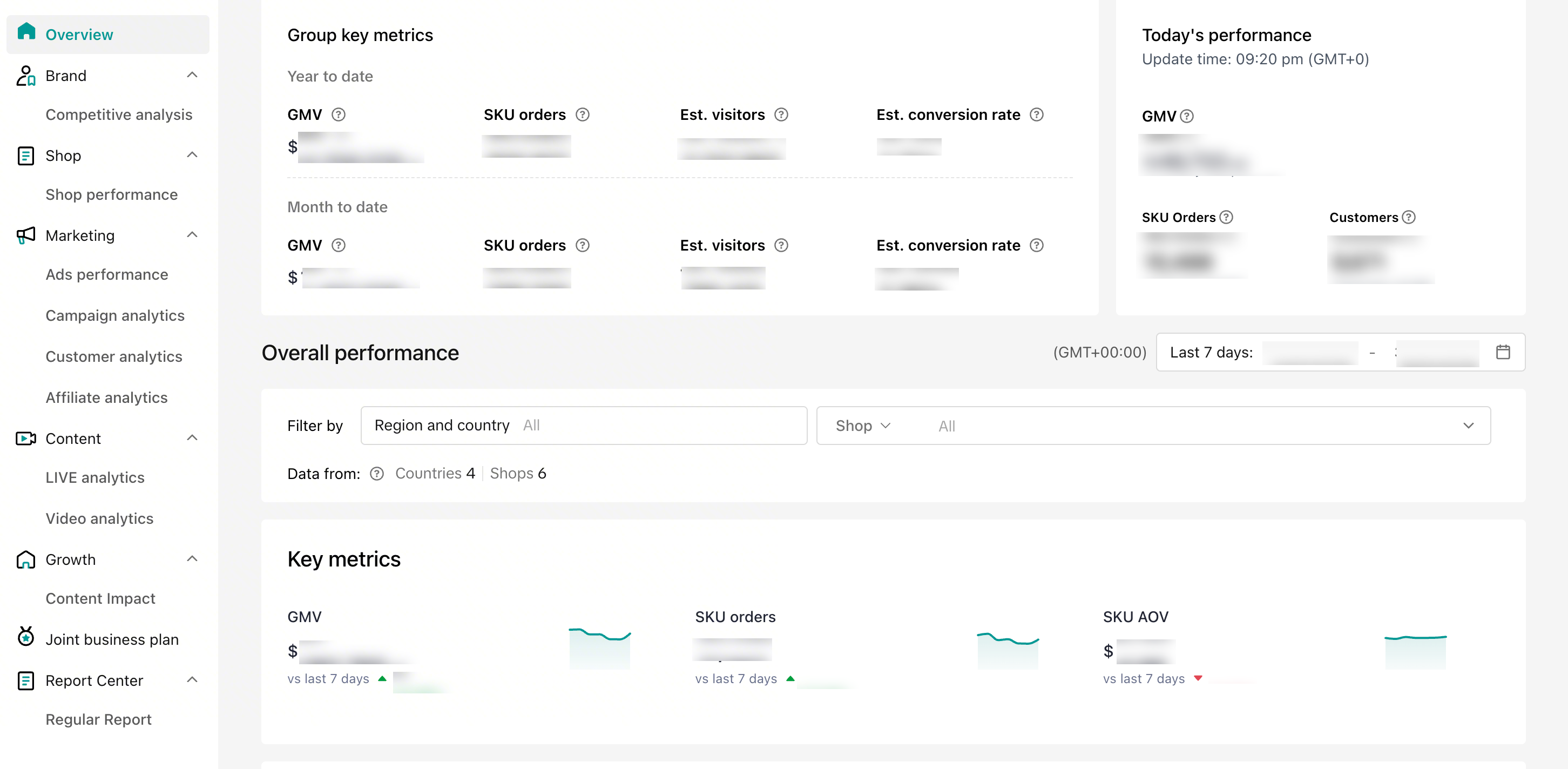The width and height of the screenshot is (1568, 769).
Task: Click the Marketing megaphone icon in sidebar
Action: [x=25, y=235]
